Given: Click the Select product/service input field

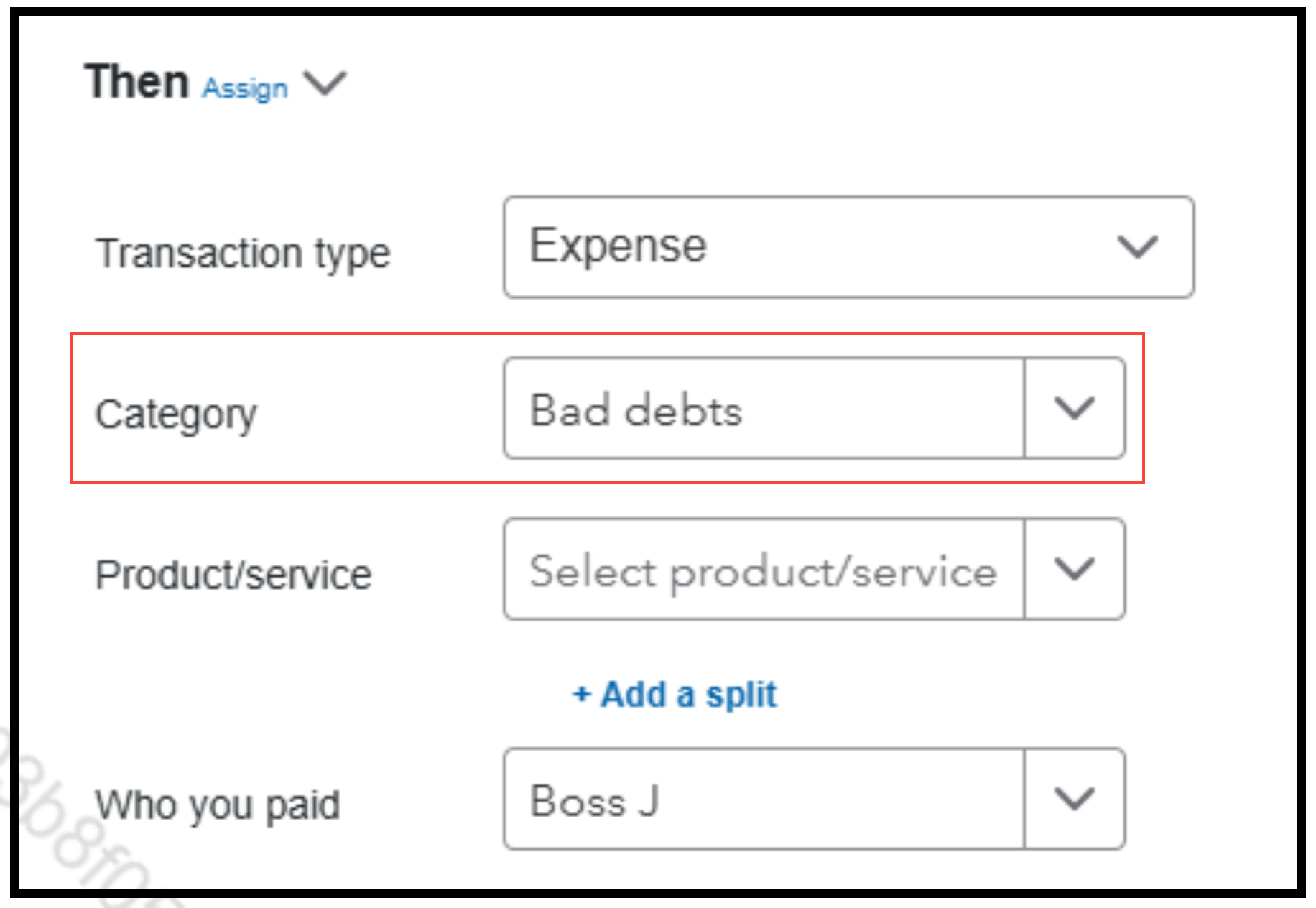Looking at the screenshot, I should [x=764, y=569].
